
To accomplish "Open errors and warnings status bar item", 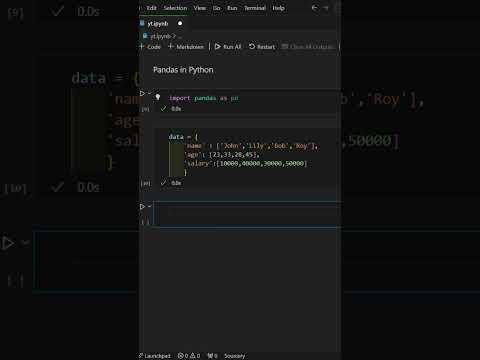I will tap(189, 356).
